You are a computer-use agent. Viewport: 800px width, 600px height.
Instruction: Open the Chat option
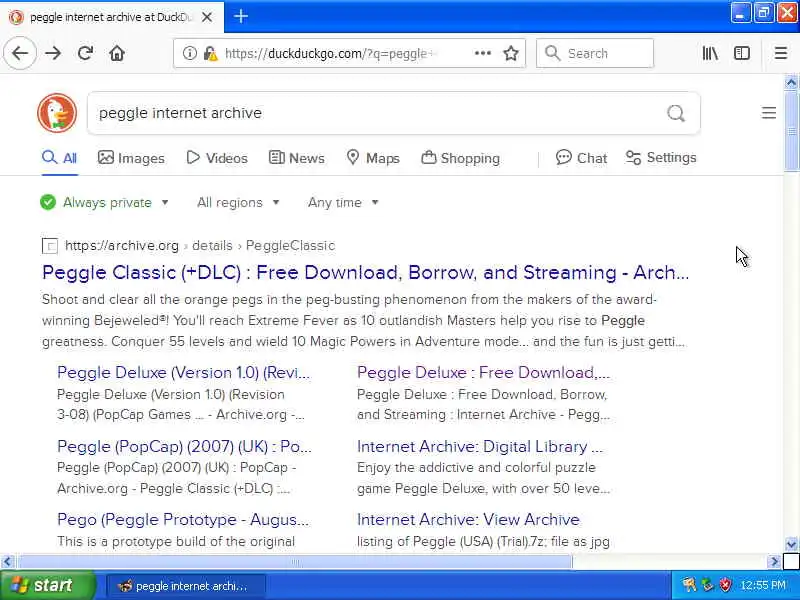[x=582, y=158]
